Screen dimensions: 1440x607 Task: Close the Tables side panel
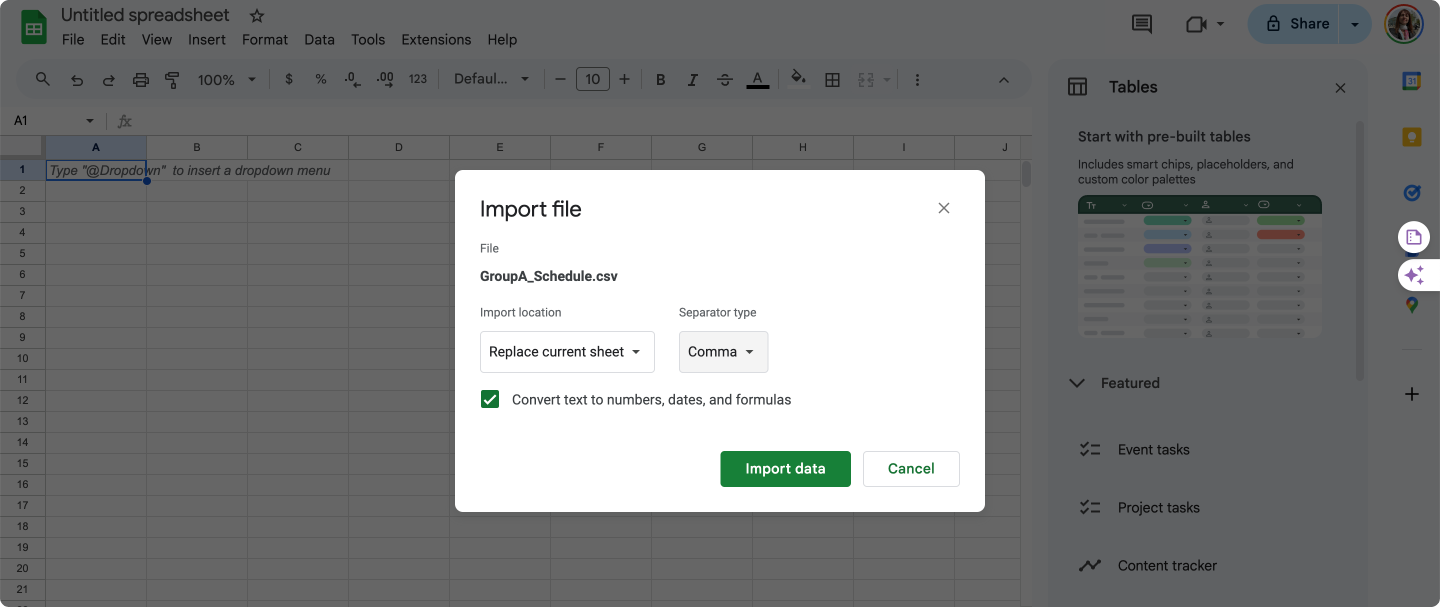1340,88
